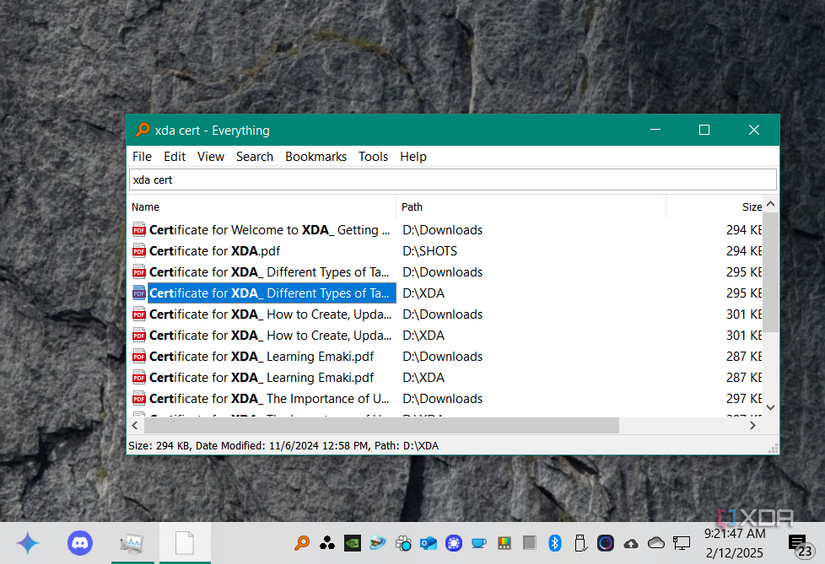The image size is (825, 564).
Task: Click in the xda cert search box
Action: pyautogui.click(x=452, y=180)
